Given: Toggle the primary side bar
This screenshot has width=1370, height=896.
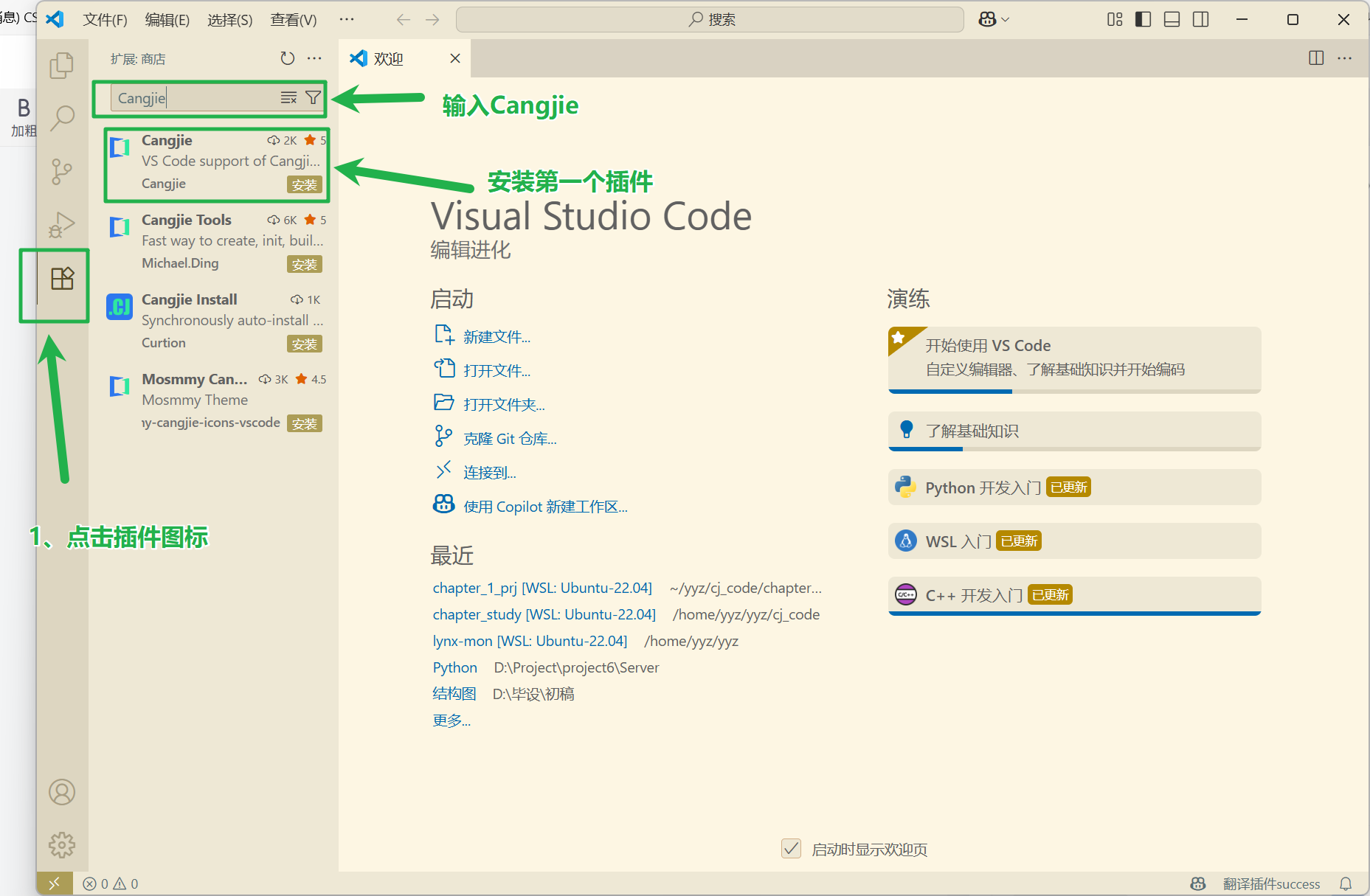Looking at the screenshot, I should [x=1143, y=20].
